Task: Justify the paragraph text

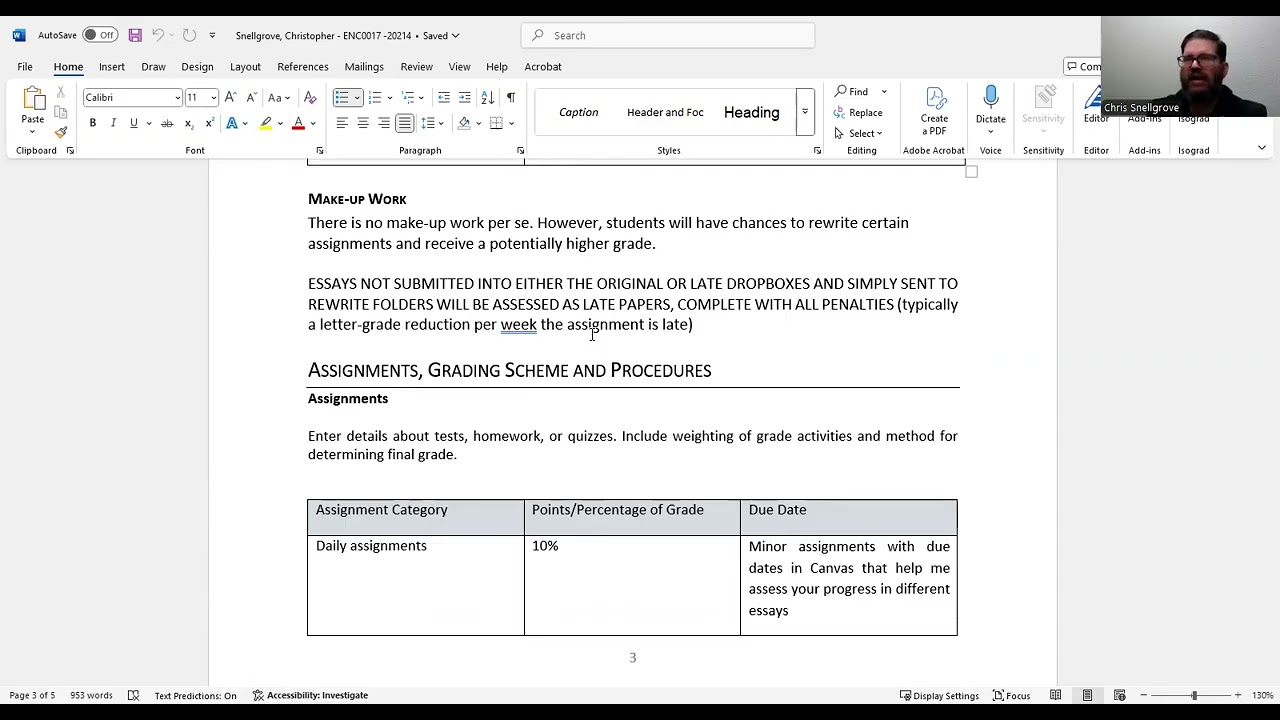Action: pos(405,123)
